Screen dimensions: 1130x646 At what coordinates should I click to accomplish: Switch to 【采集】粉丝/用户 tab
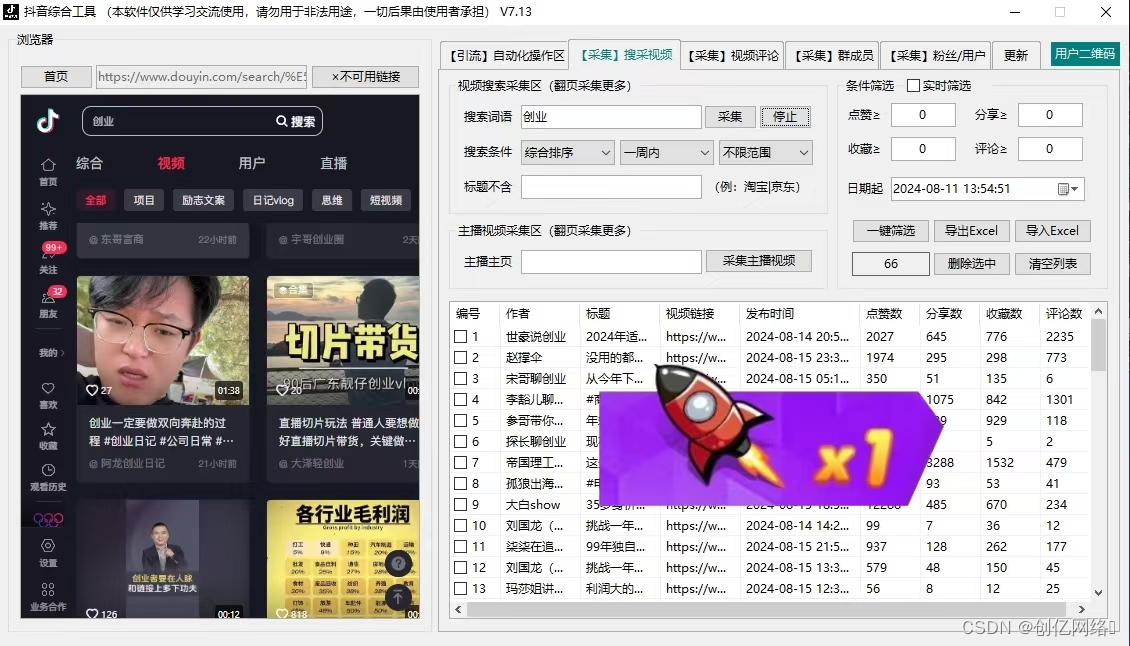(x=936, y=56)
